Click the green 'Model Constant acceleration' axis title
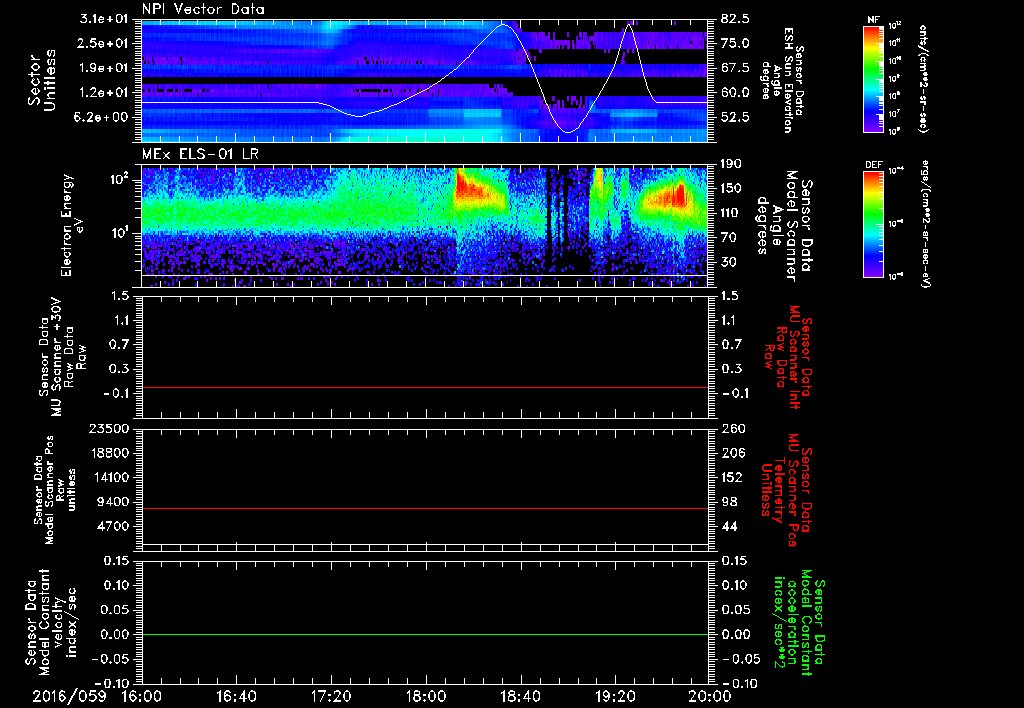The width and height of the screenshot is (1024, 708). (799, 622)
